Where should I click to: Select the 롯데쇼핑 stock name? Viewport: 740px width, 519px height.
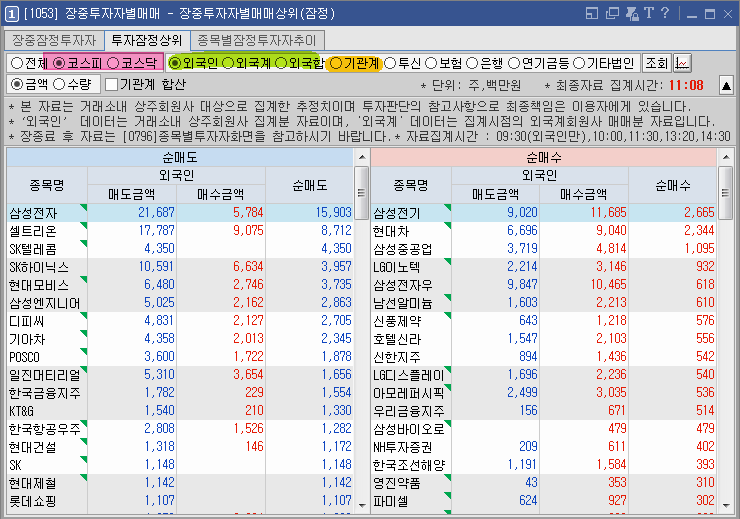33,502
